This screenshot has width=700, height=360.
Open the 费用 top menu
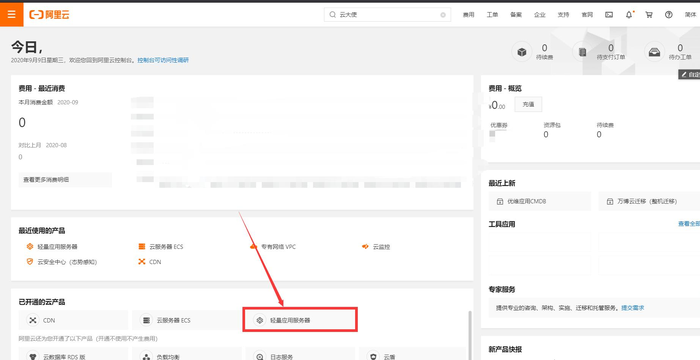(468, 15)
